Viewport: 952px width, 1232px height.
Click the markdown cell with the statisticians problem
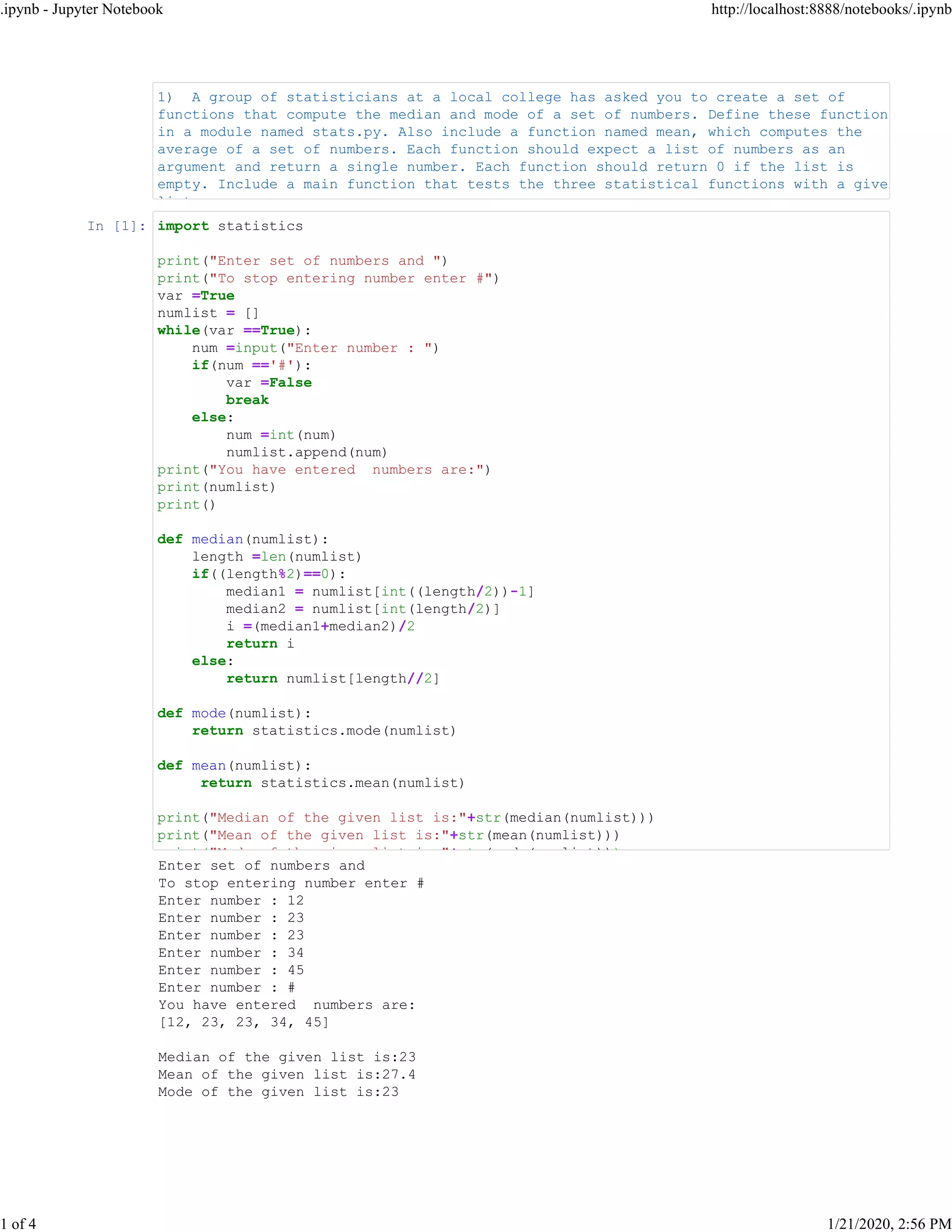pyautogui.click(x=521, y=140)
